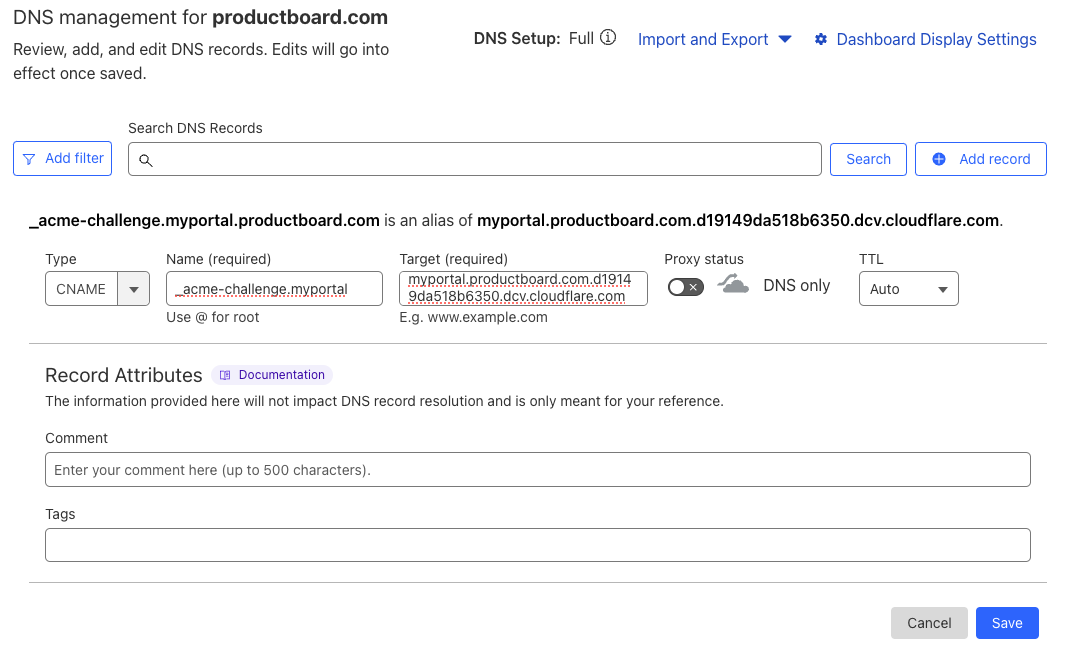1066x649 pixels.
Task: Open the CNAME record type dropdown
Action: point(97,289)
